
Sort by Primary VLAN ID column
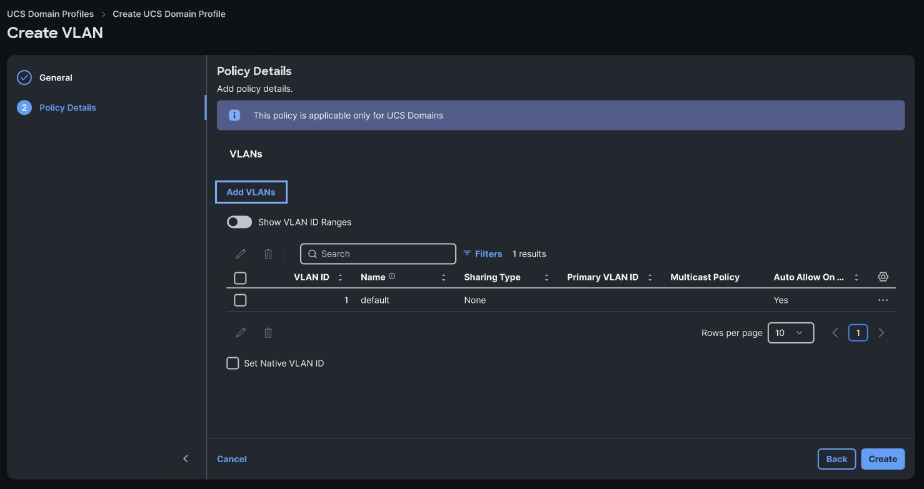pyautogui.click(x=650, y=277)
